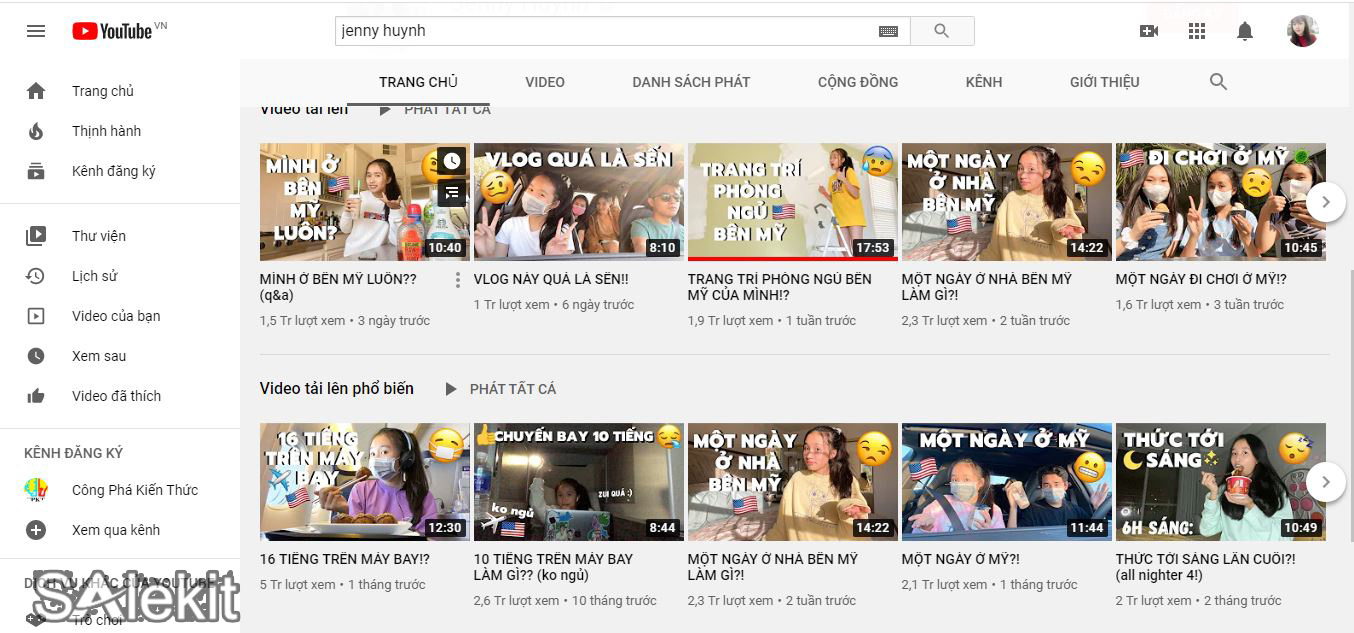Switch to the DANH SÁCH PHÁT tab
Image resolution: width=1354 pixels, height=633 pixels.
(x=691, y=82)
